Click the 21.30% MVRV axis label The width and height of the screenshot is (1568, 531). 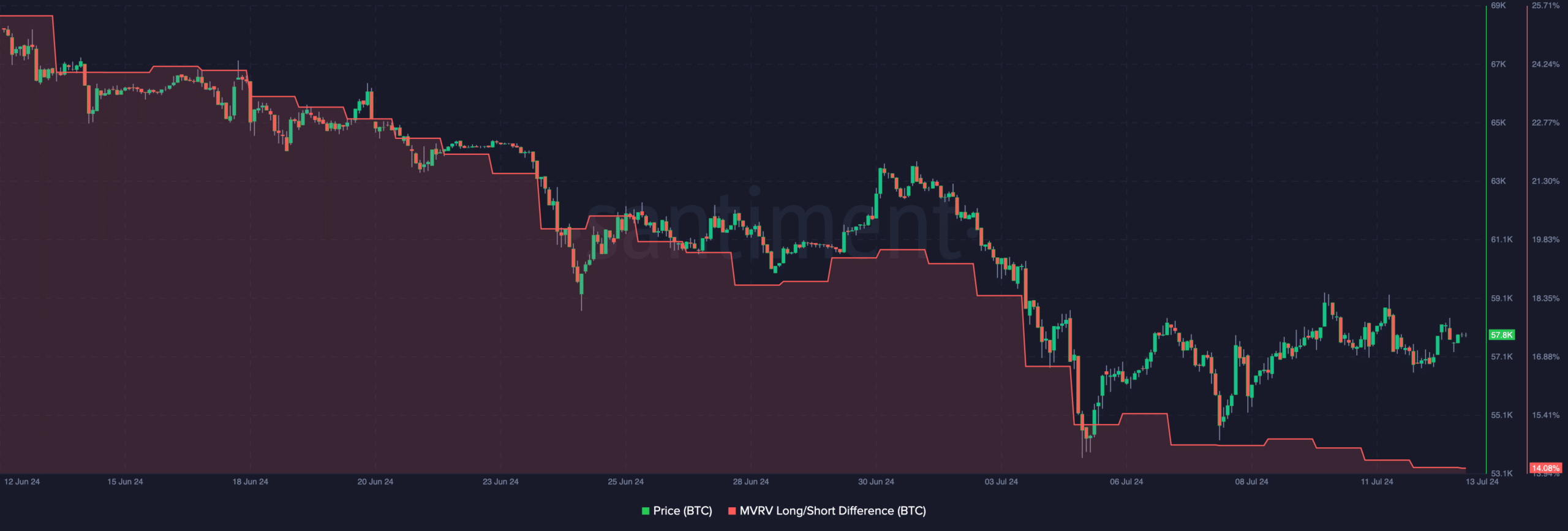point(1546,181)
